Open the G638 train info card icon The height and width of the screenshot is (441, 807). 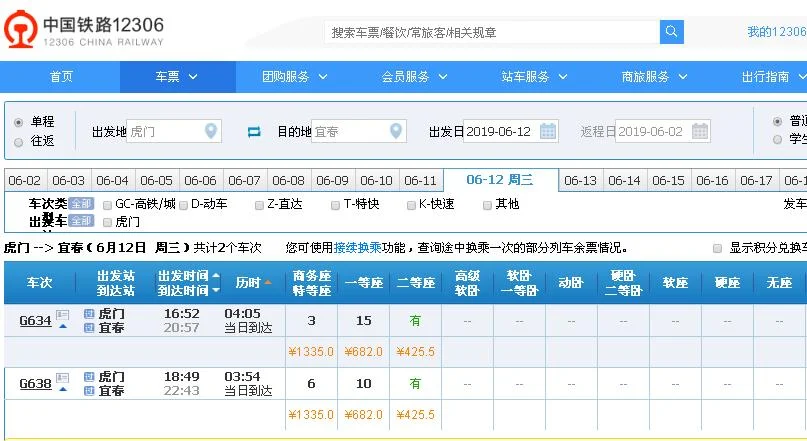click(62, 378)
